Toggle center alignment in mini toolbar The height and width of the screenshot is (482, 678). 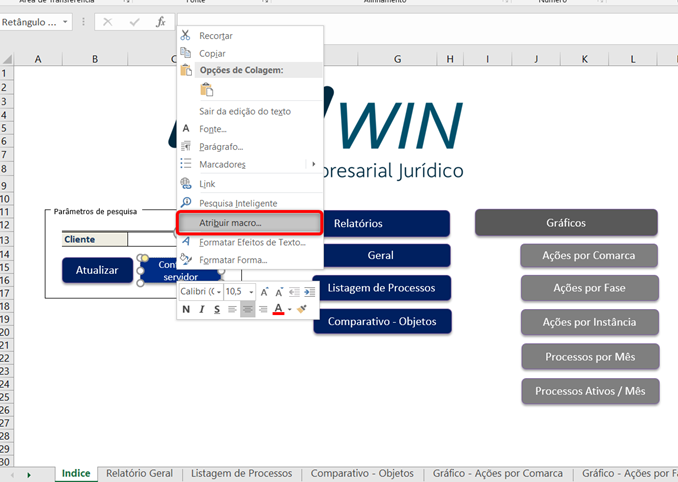point(247,309)
